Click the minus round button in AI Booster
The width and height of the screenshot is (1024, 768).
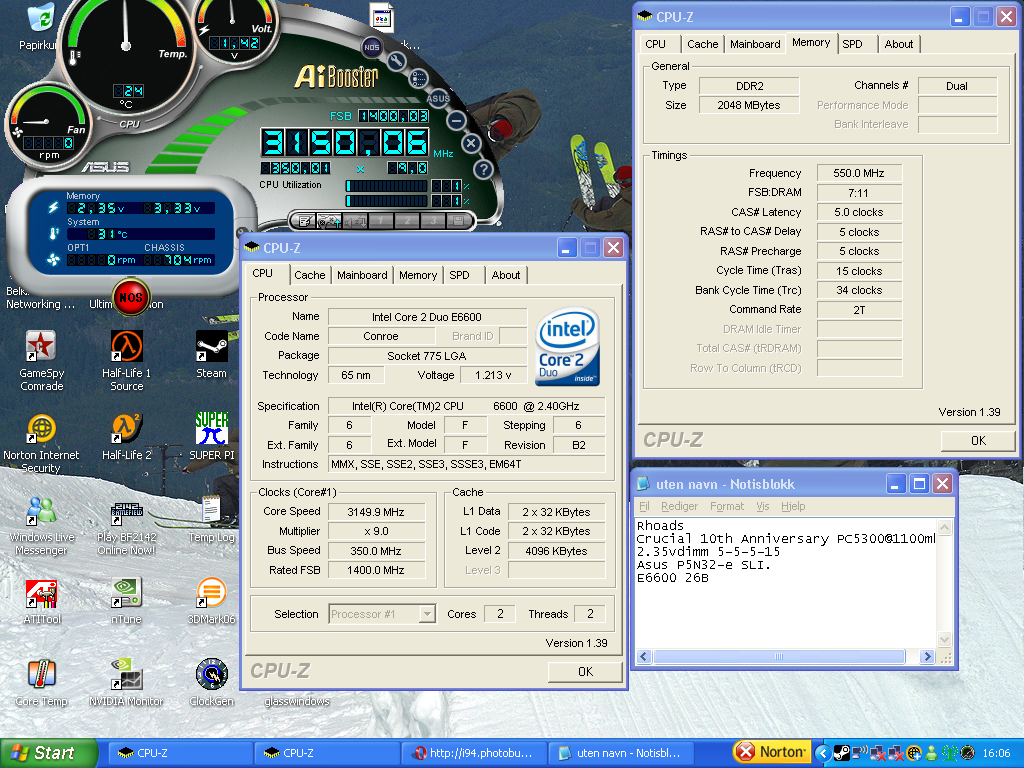[456, 121]
